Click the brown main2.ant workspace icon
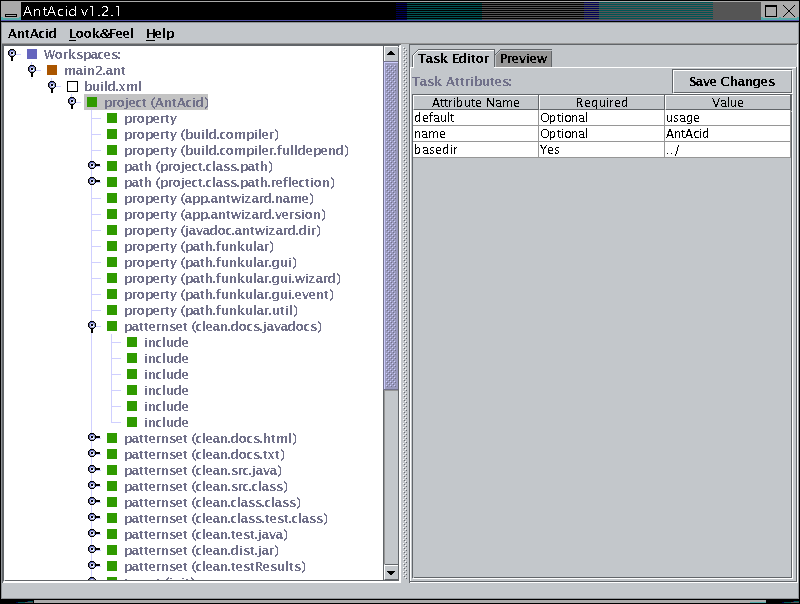This screenshot has width=800, height=604. coord(52,70)
